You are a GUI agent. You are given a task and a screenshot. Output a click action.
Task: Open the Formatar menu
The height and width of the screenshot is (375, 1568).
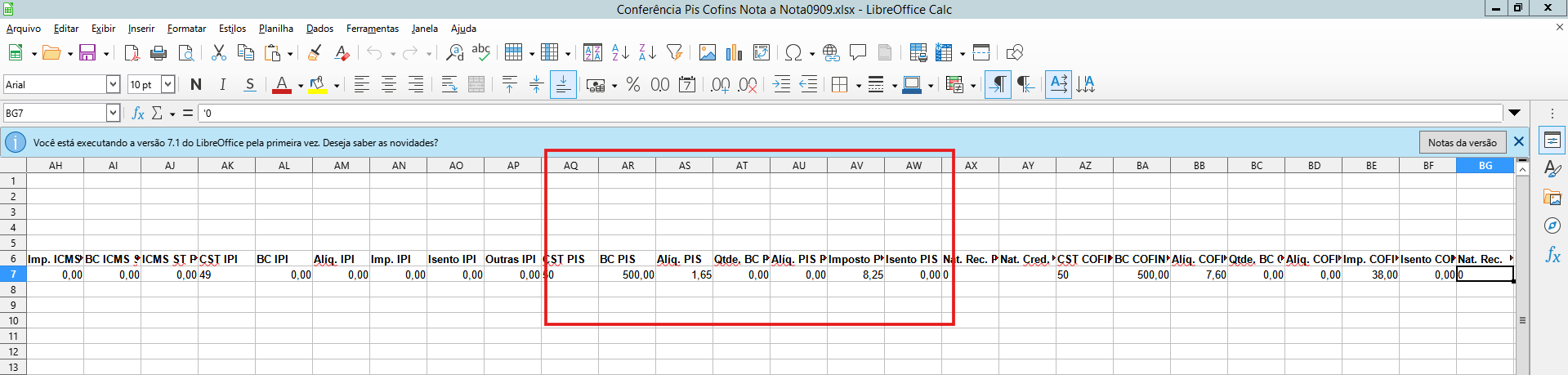pos(186,29)
